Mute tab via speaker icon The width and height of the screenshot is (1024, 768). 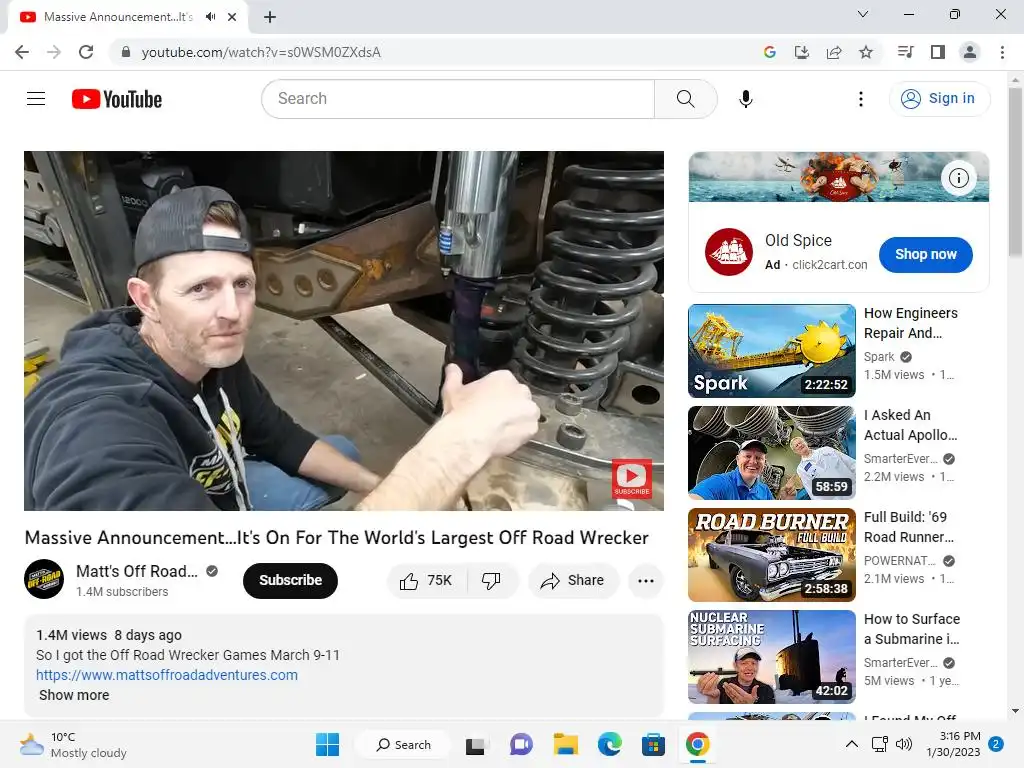pos(210,17)
